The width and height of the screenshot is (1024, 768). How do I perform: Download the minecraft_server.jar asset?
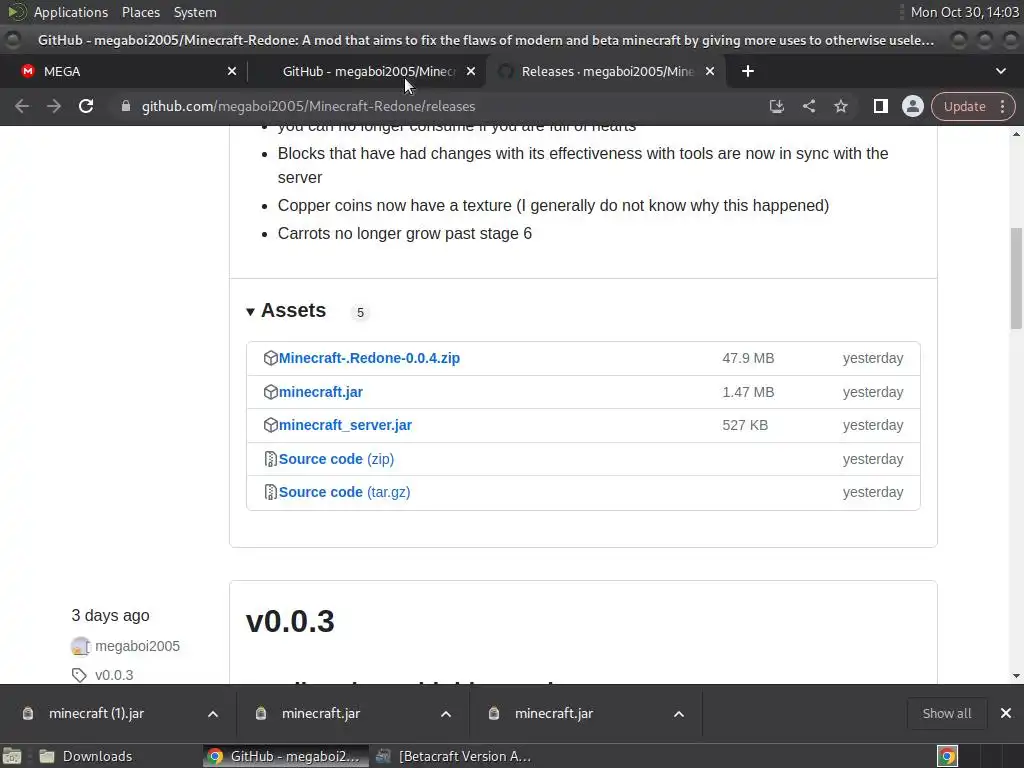[345, 425]
